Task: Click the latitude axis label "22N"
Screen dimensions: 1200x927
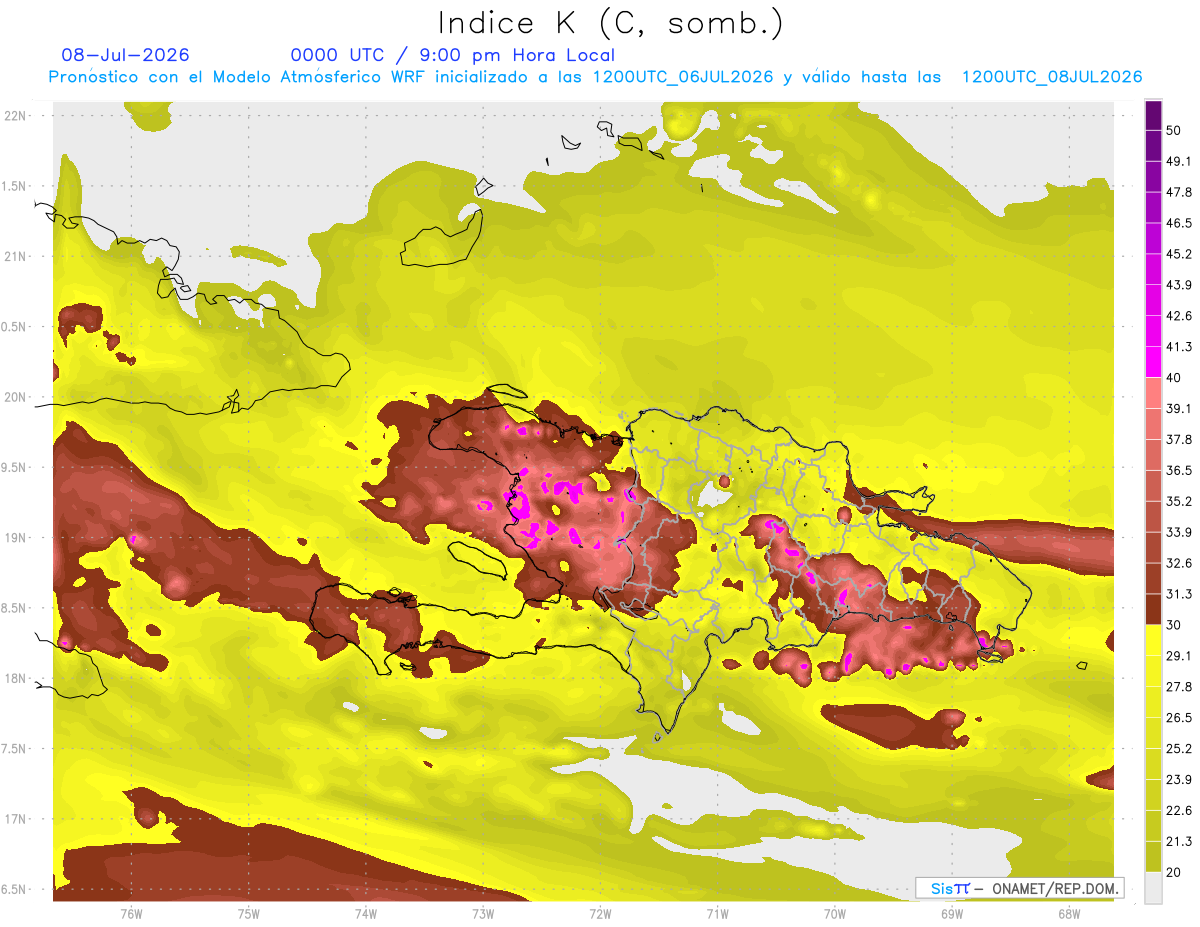Action: click(x=15, y=115)
